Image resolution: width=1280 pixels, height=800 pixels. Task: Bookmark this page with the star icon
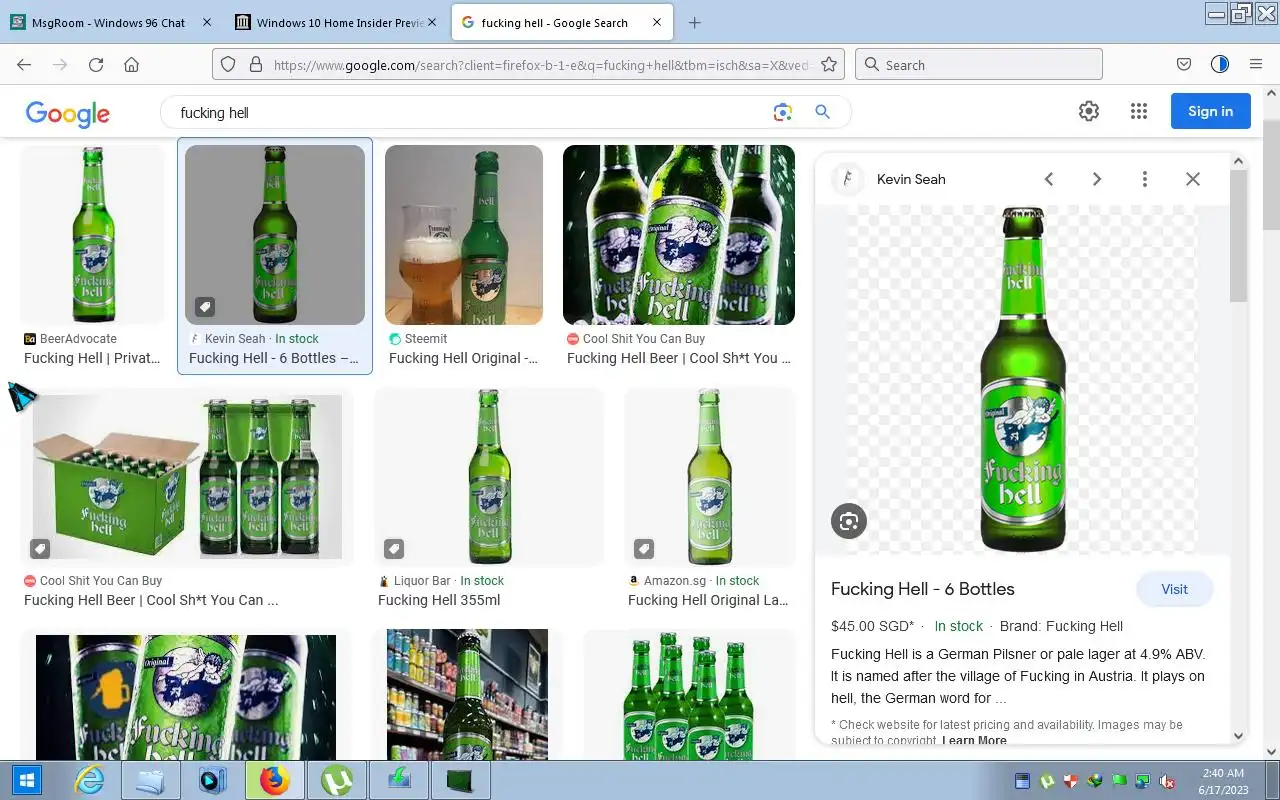pyautogui.click(x=829, y=65)
